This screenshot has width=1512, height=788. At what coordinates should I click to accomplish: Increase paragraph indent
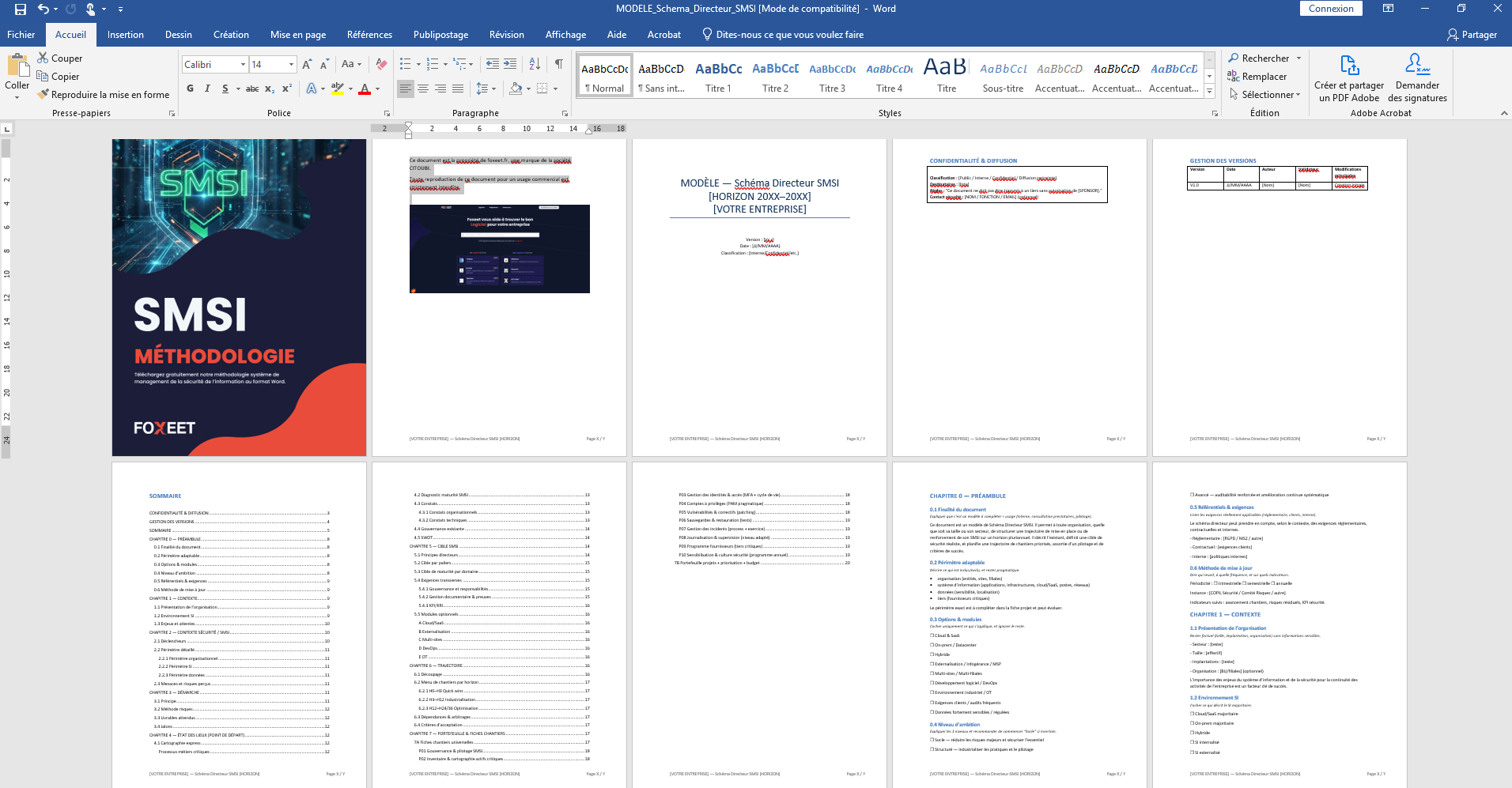click(x=510, y=64)
